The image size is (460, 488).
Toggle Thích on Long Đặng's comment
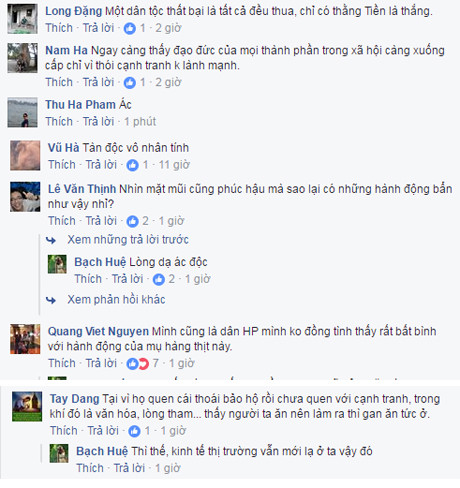(x=59, y=28)
